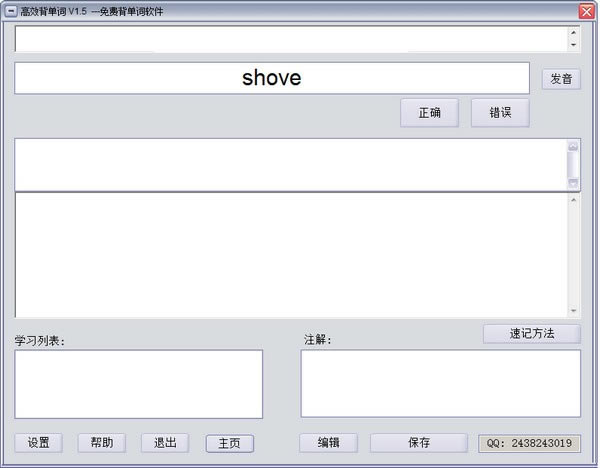
Task: Open 设置 settings
Action: (38, 443)
